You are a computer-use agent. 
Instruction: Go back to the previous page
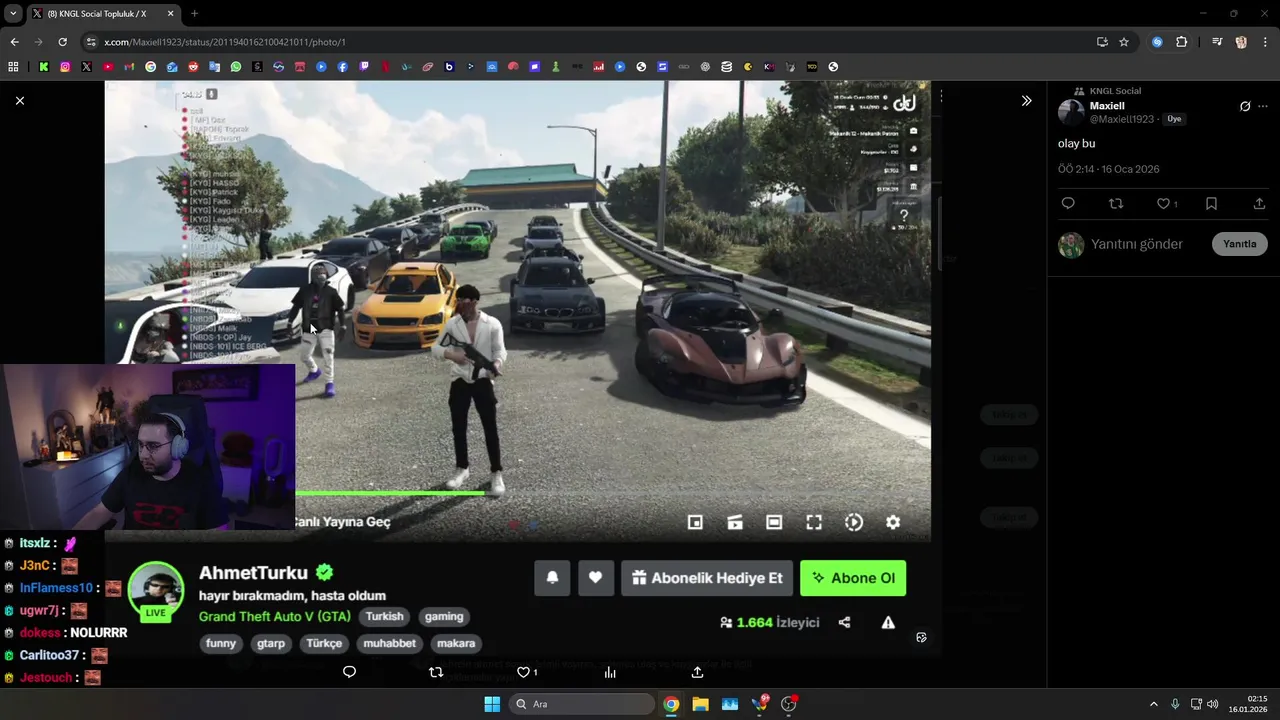point(14,42)
